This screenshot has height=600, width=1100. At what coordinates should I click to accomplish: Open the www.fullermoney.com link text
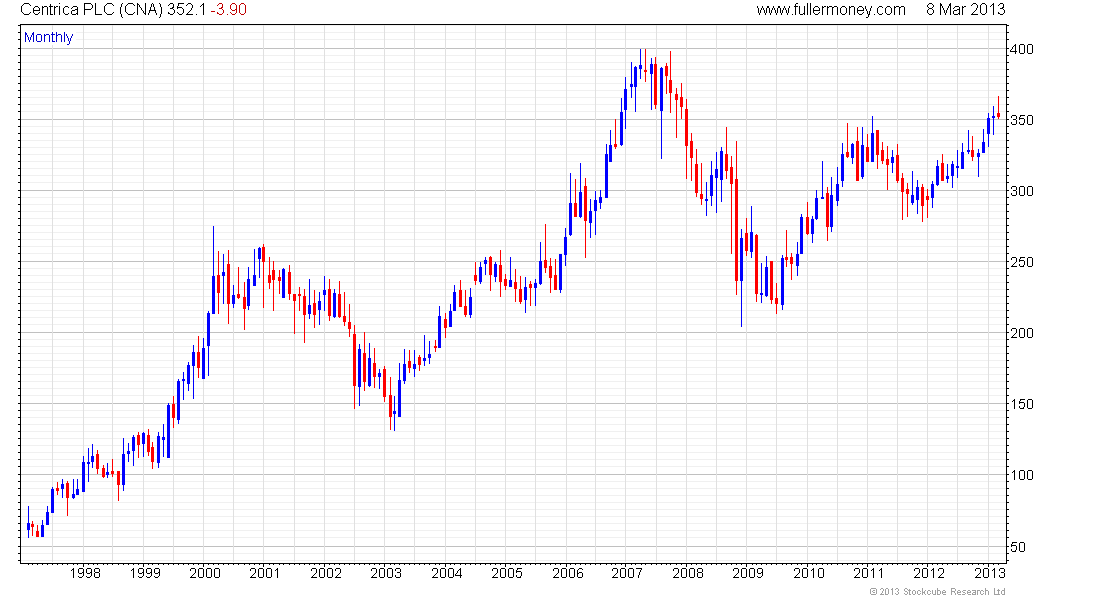[x=831, y=10]
